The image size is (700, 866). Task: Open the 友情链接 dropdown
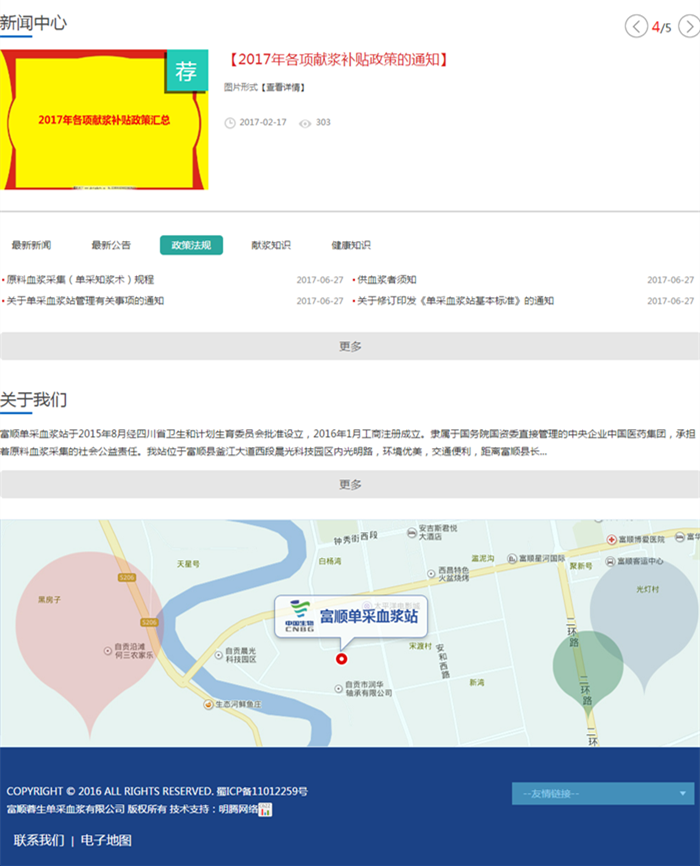pos(602,794)
